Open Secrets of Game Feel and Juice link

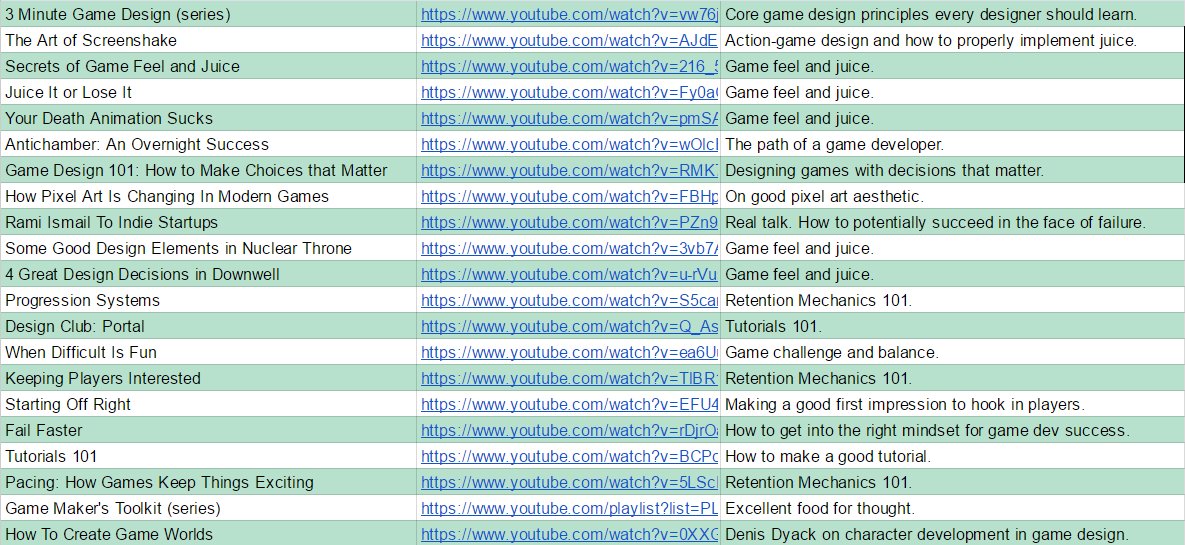point(569,67)
